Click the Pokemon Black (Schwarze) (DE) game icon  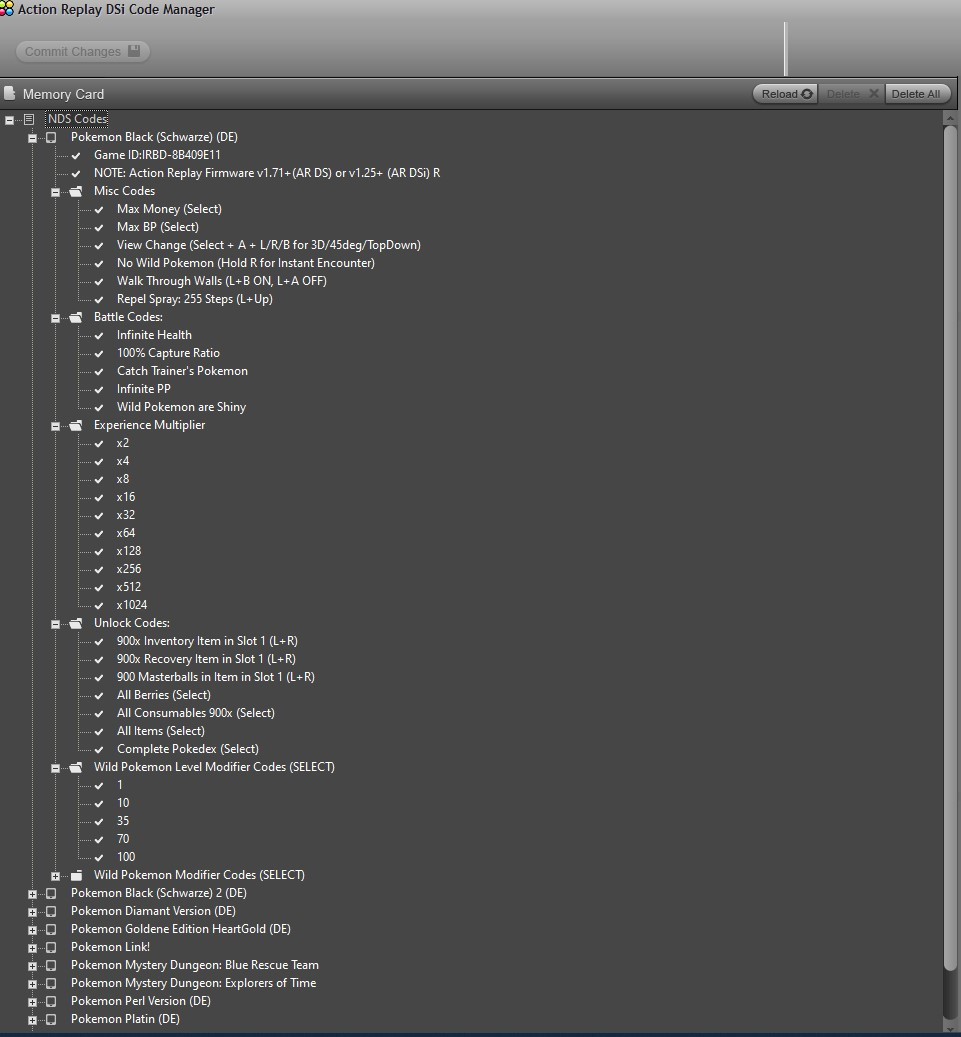pos(51,138)
